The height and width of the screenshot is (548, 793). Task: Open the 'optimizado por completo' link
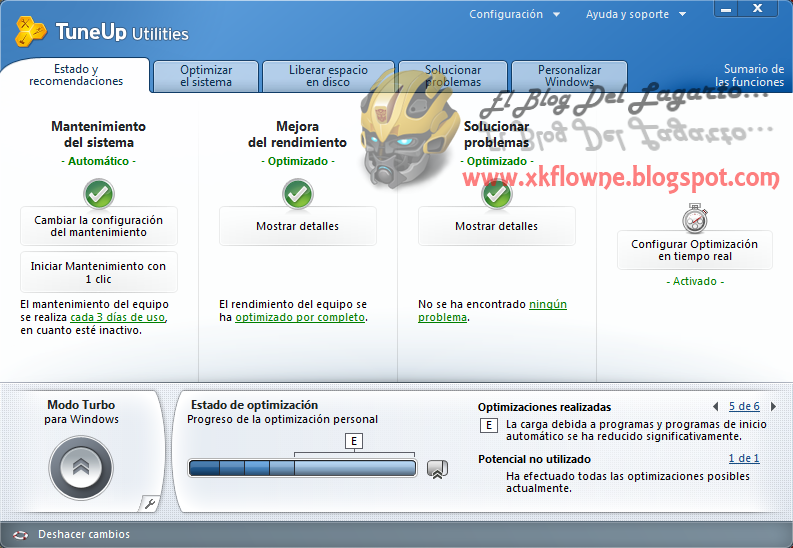tap(300, 317)
